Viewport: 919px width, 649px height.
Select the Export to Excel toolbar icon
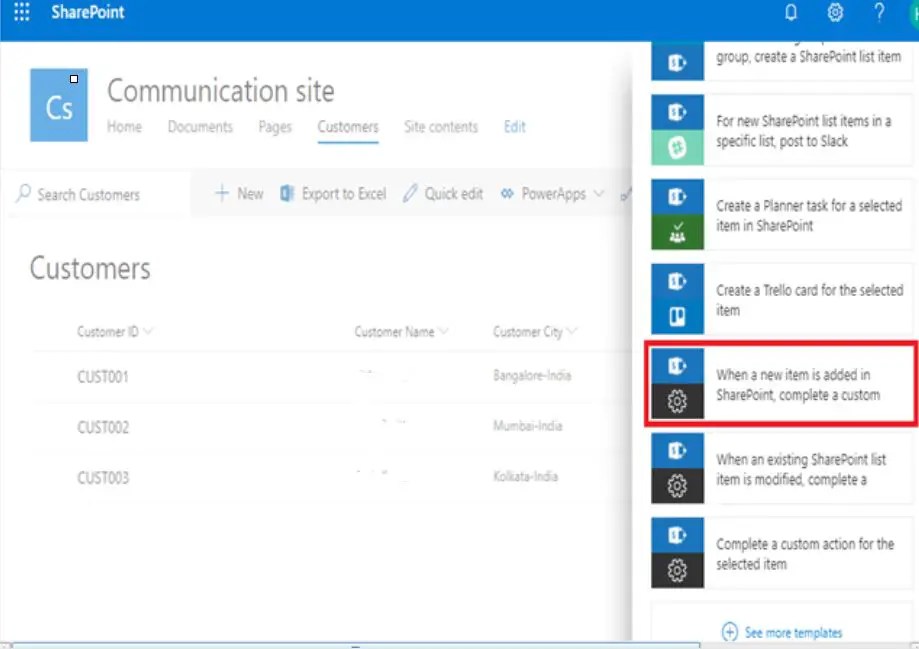[x=285, y=194]
